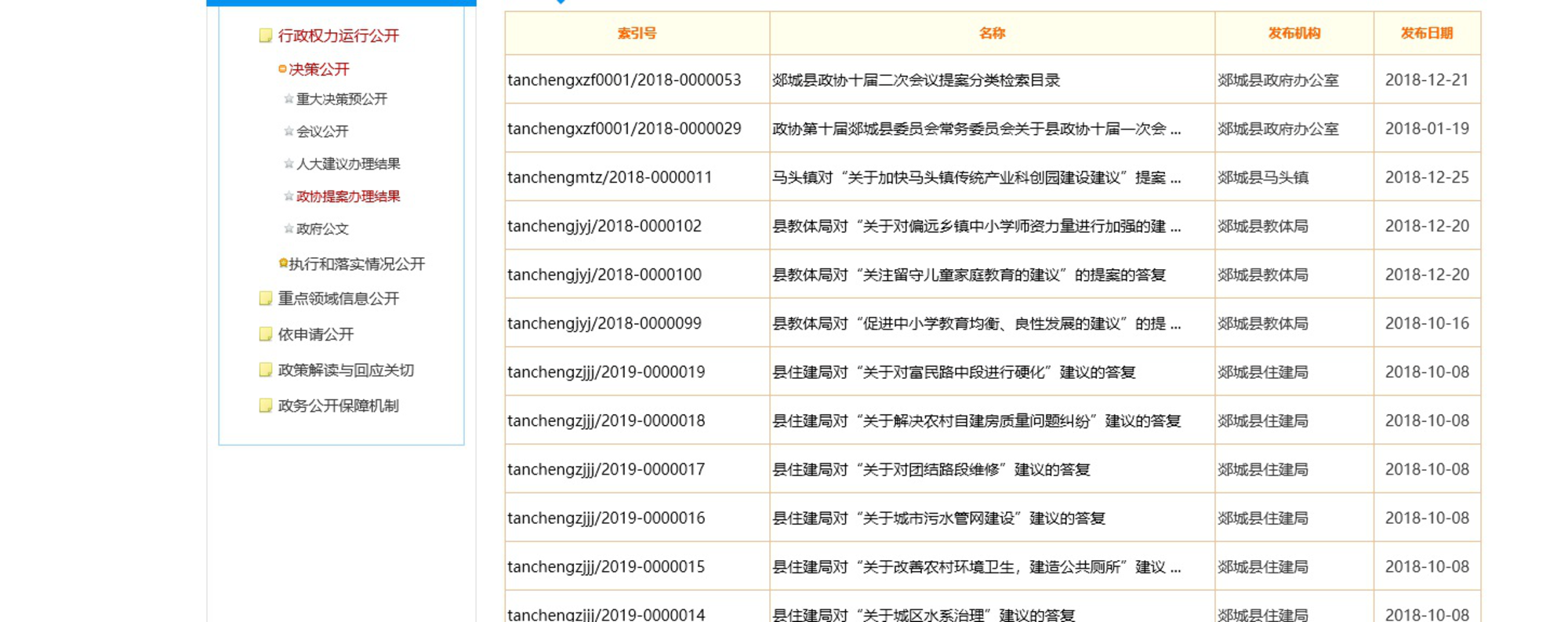Image resolution: width=1568 pixels, height=622 pixels.
Task: Select index tanchengzjjj/2019-0000016
Action: [606, 518]
